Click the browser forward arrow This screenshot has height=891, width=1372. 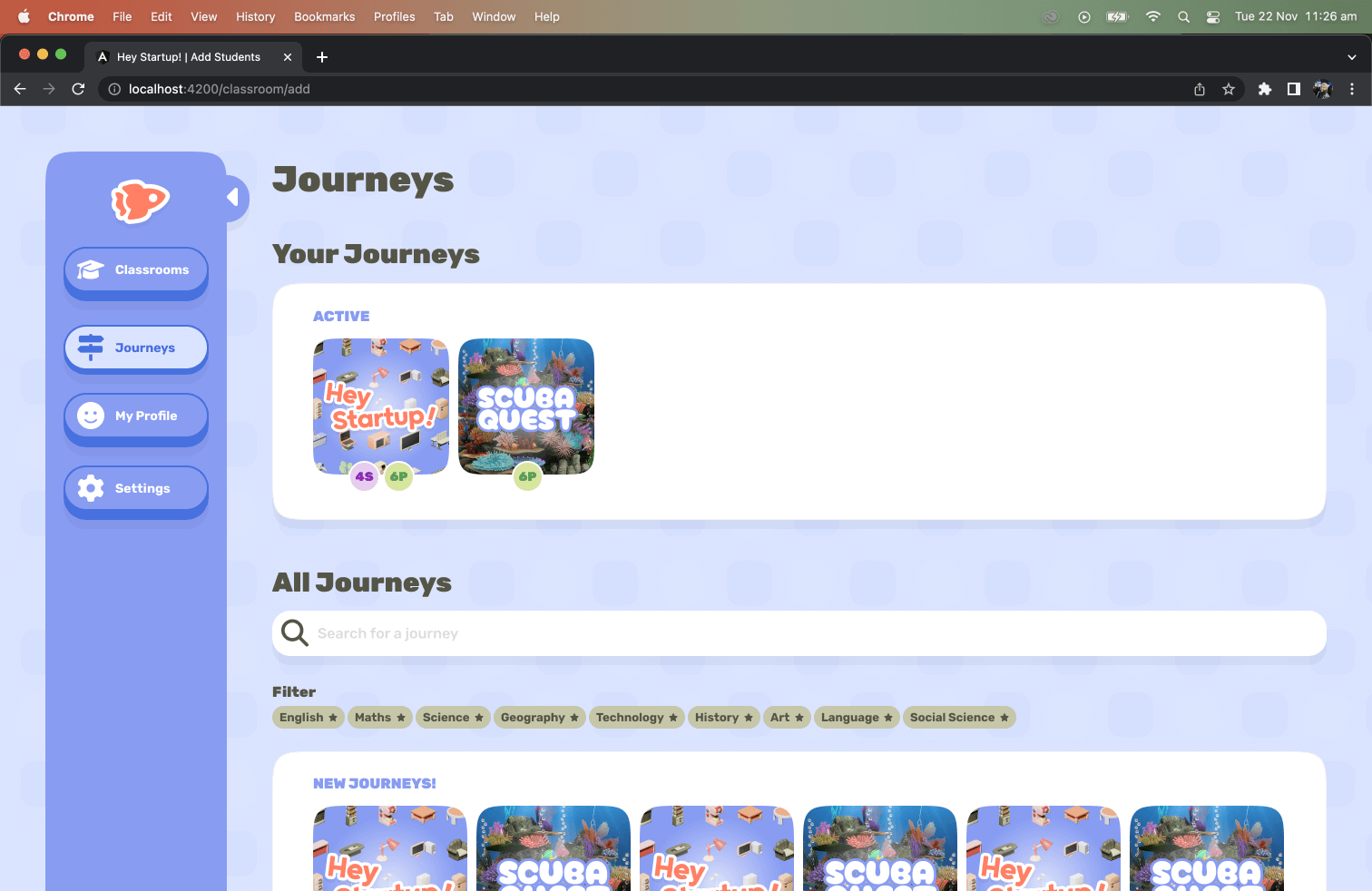point(49,89)
